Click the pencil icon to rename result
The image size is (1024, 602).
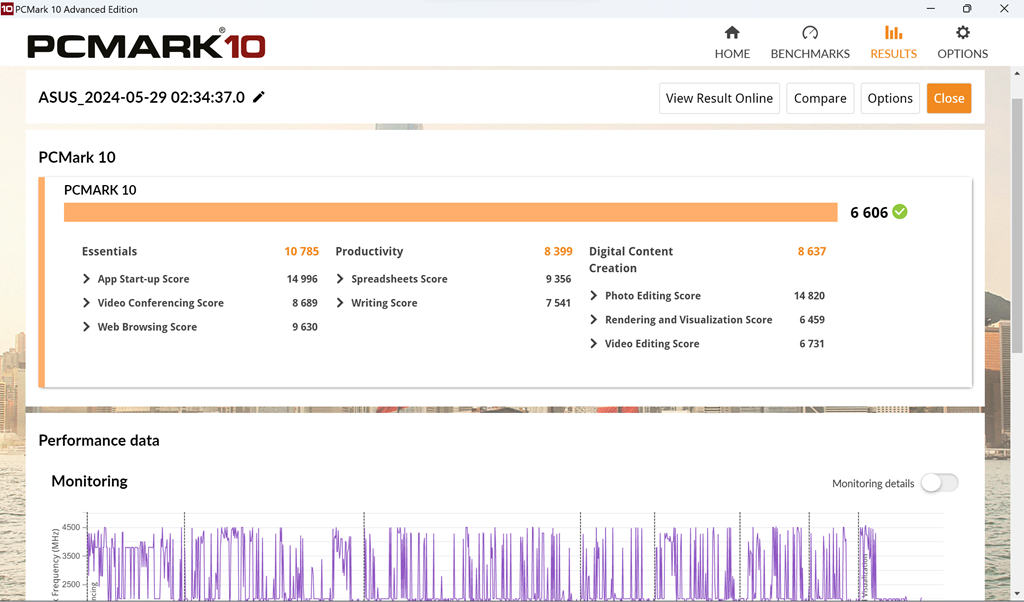(259, 97)
